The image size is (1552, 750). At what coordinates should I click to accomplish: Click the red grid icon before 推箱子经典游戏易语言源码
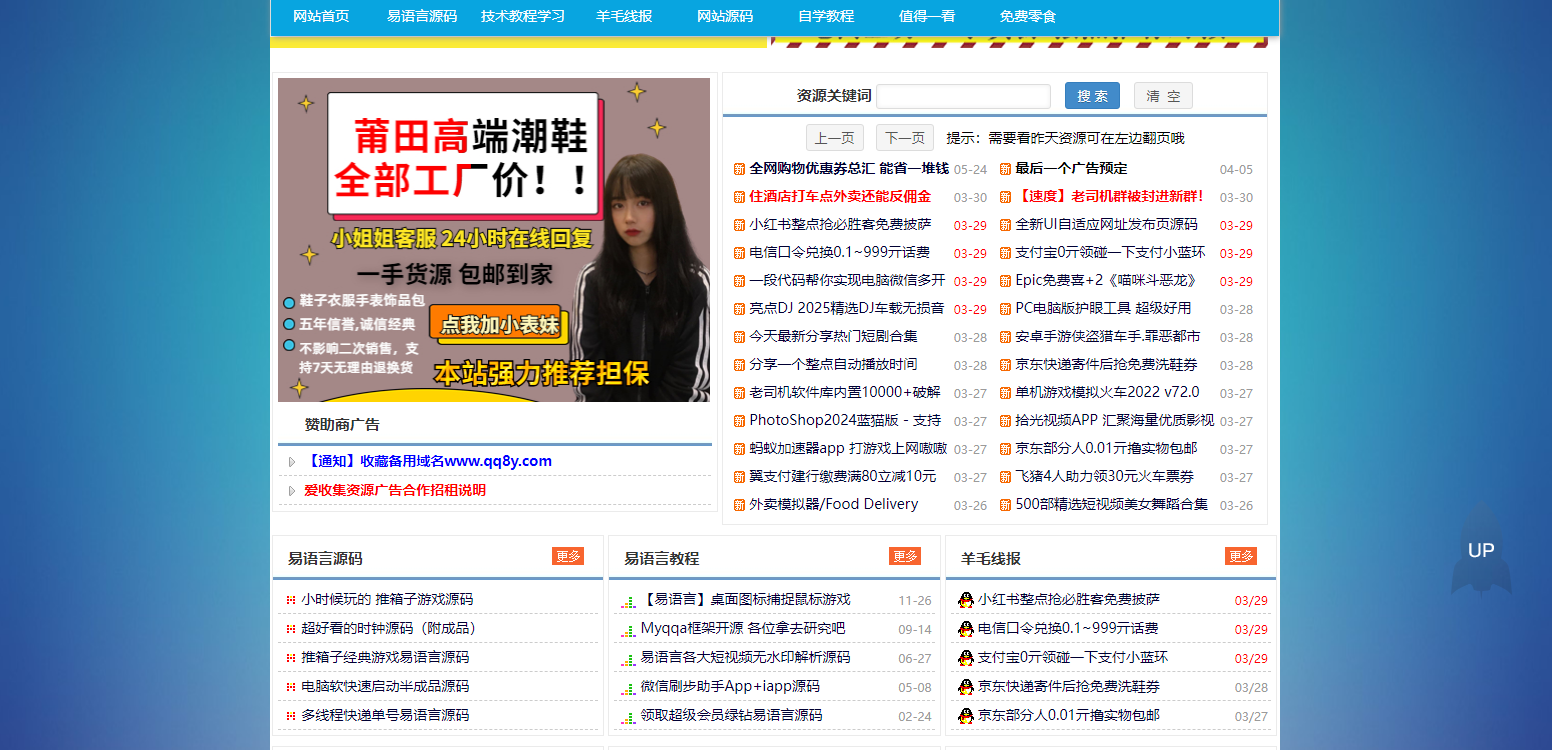[289, 657]
